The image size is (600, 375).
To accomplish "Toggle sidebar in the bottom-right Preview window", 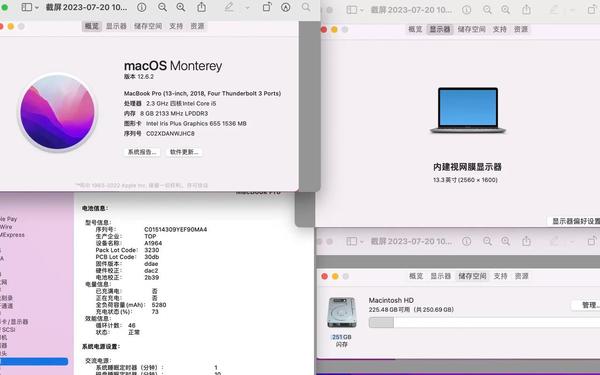I will 352,241.
